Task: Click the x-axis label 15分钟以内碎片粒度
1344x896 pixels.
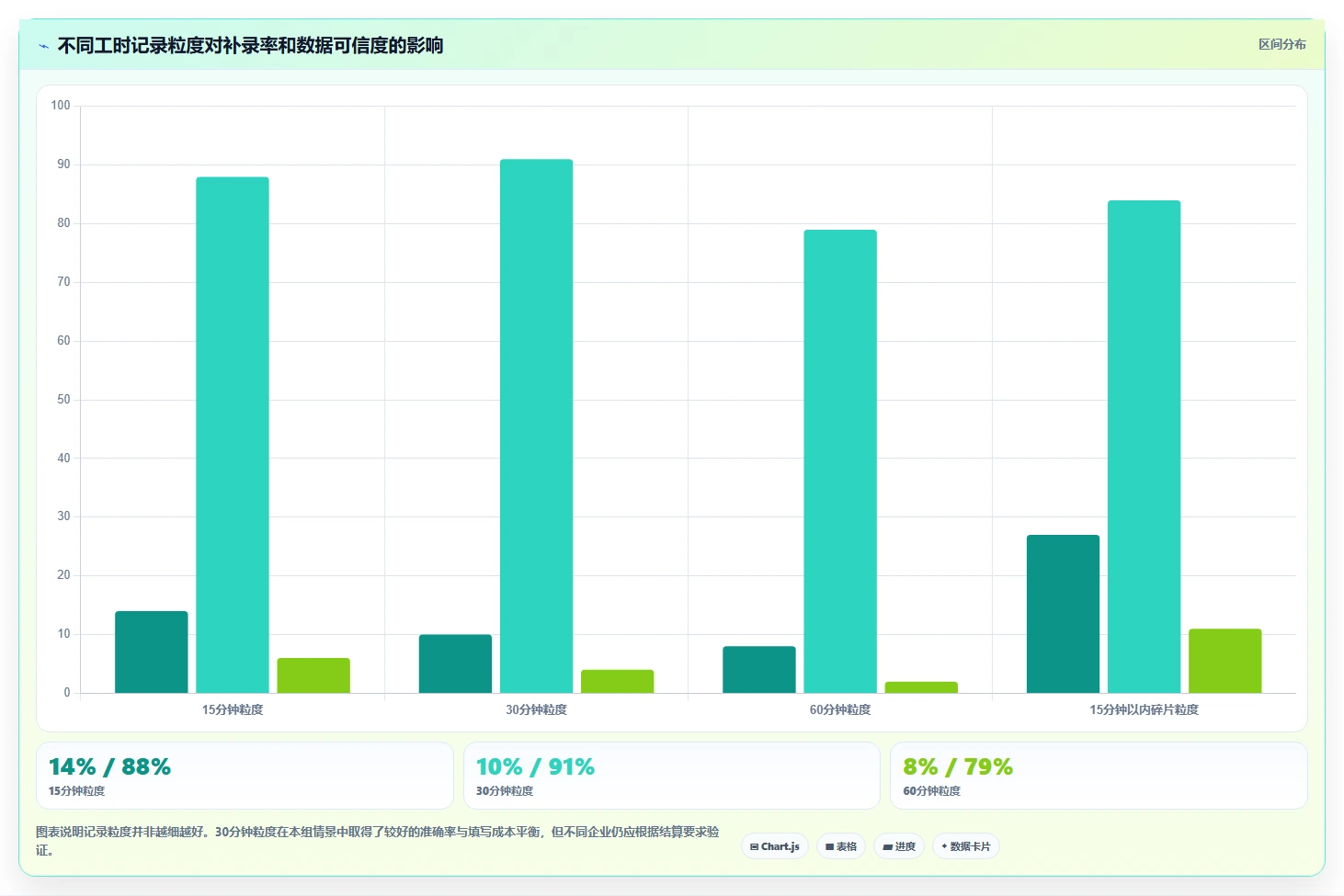Action: click(x=1145, y=709)
